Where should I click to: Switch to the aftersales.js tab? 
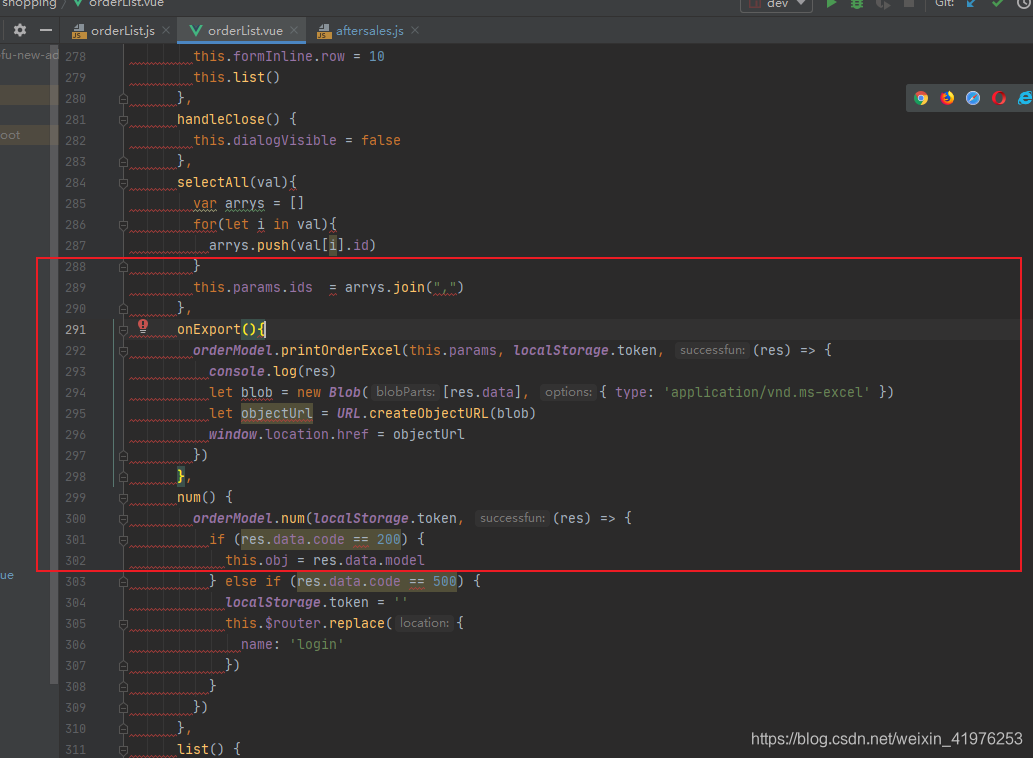tap(370, 31)
